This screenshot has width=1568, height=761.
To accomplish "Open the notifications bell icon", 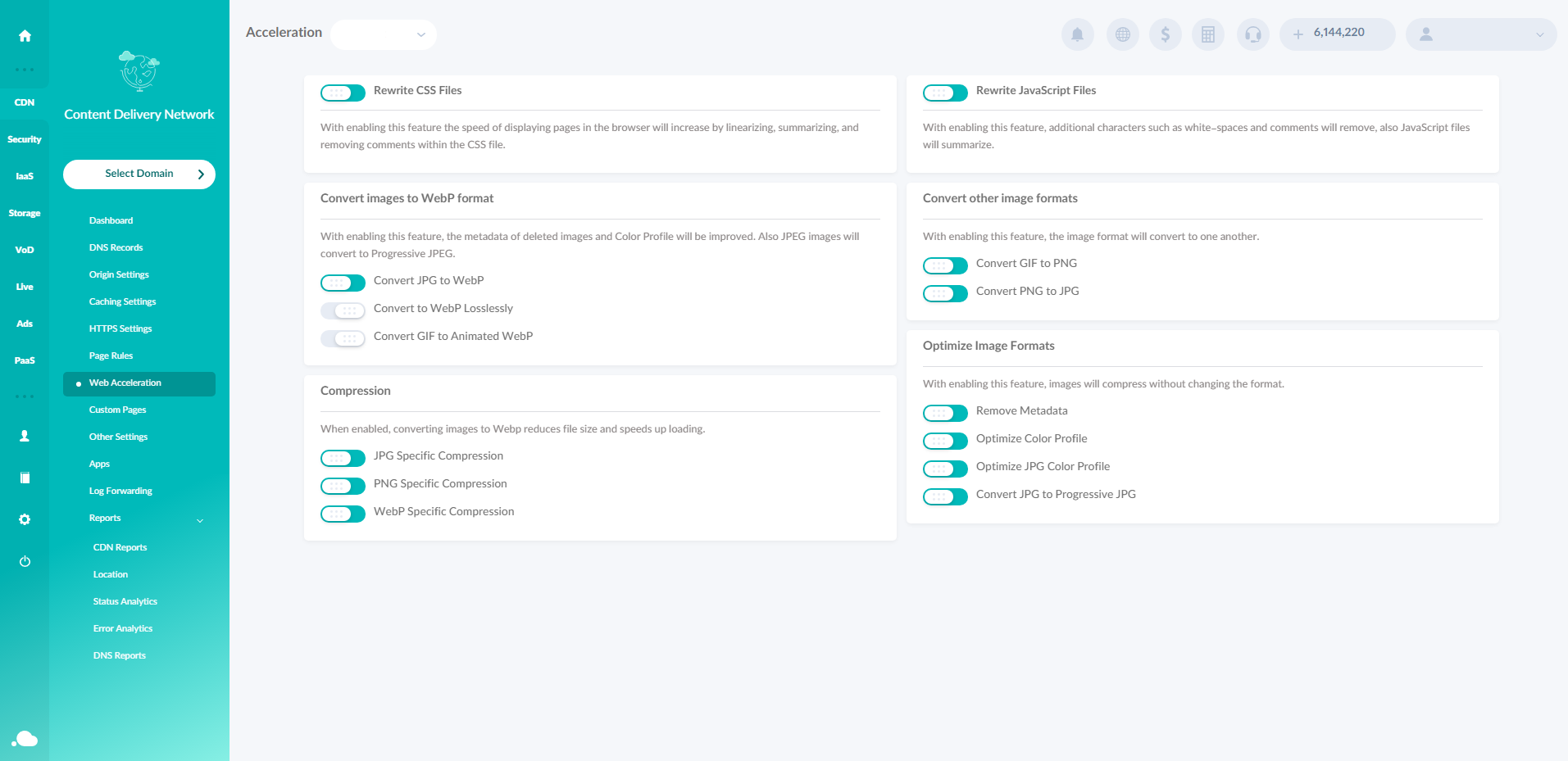I will pyautogui.click(x=1077, y=34).
